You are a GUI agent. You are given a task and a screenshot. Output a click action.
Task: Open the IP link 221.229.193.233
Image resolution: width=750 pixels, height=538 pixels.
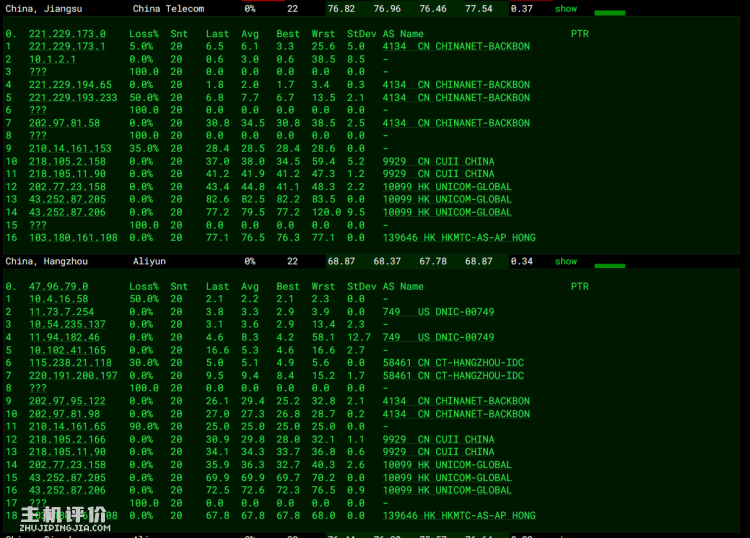[73, 98]
